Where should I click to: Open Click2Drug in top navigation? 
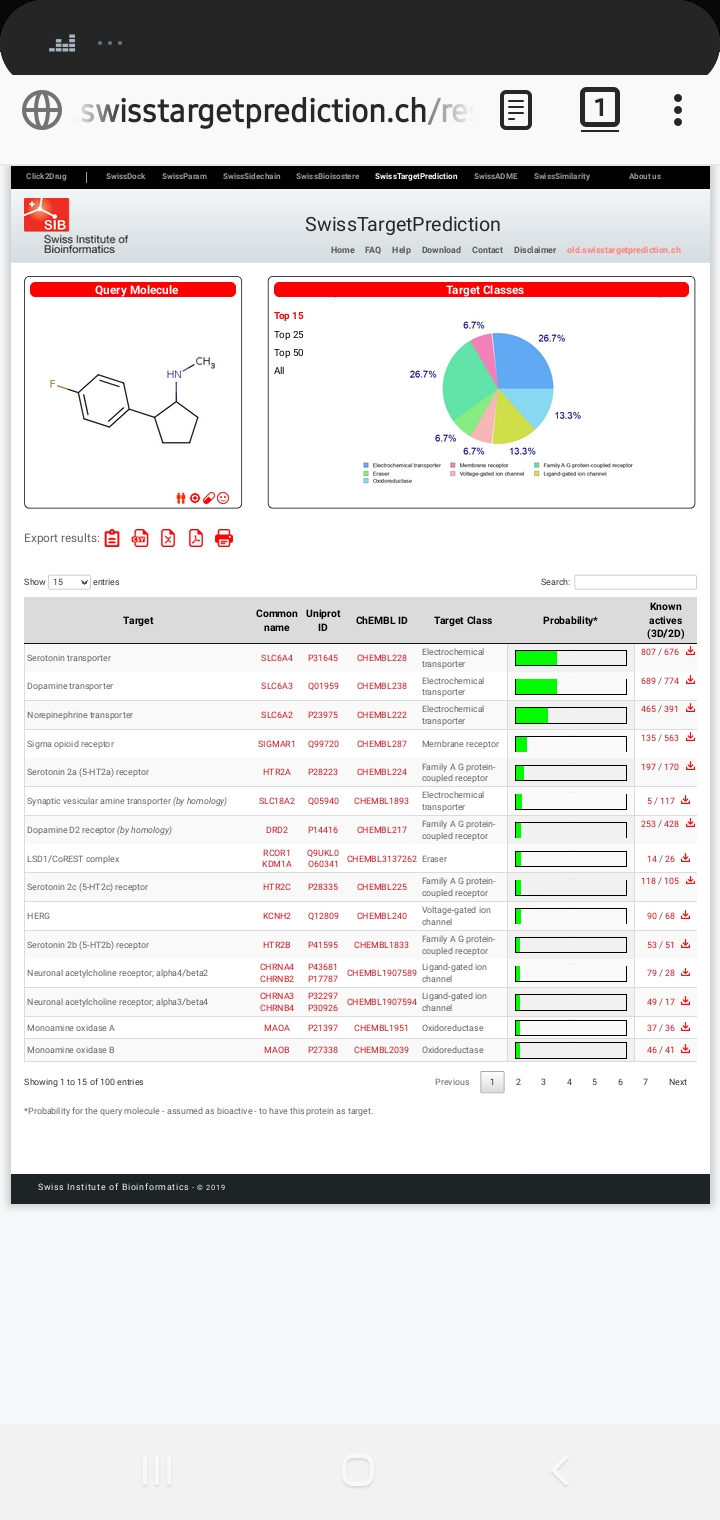coord(46,176)
